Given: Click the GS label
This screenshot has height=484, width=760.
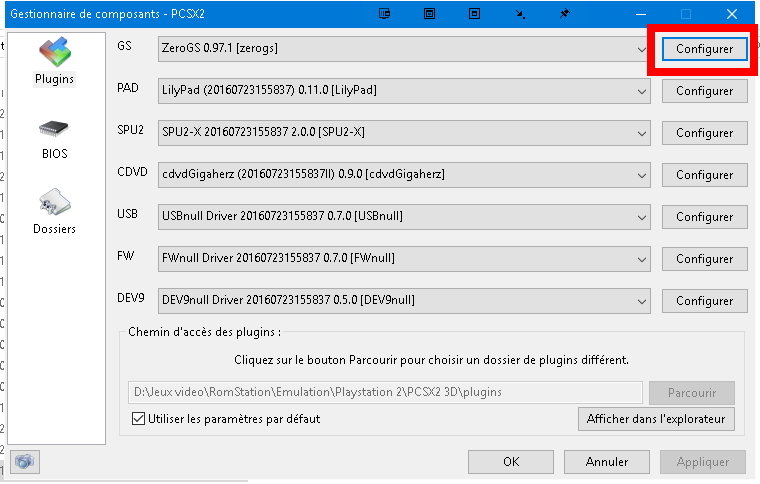Looking at the screenshot, I should [125, 46].
